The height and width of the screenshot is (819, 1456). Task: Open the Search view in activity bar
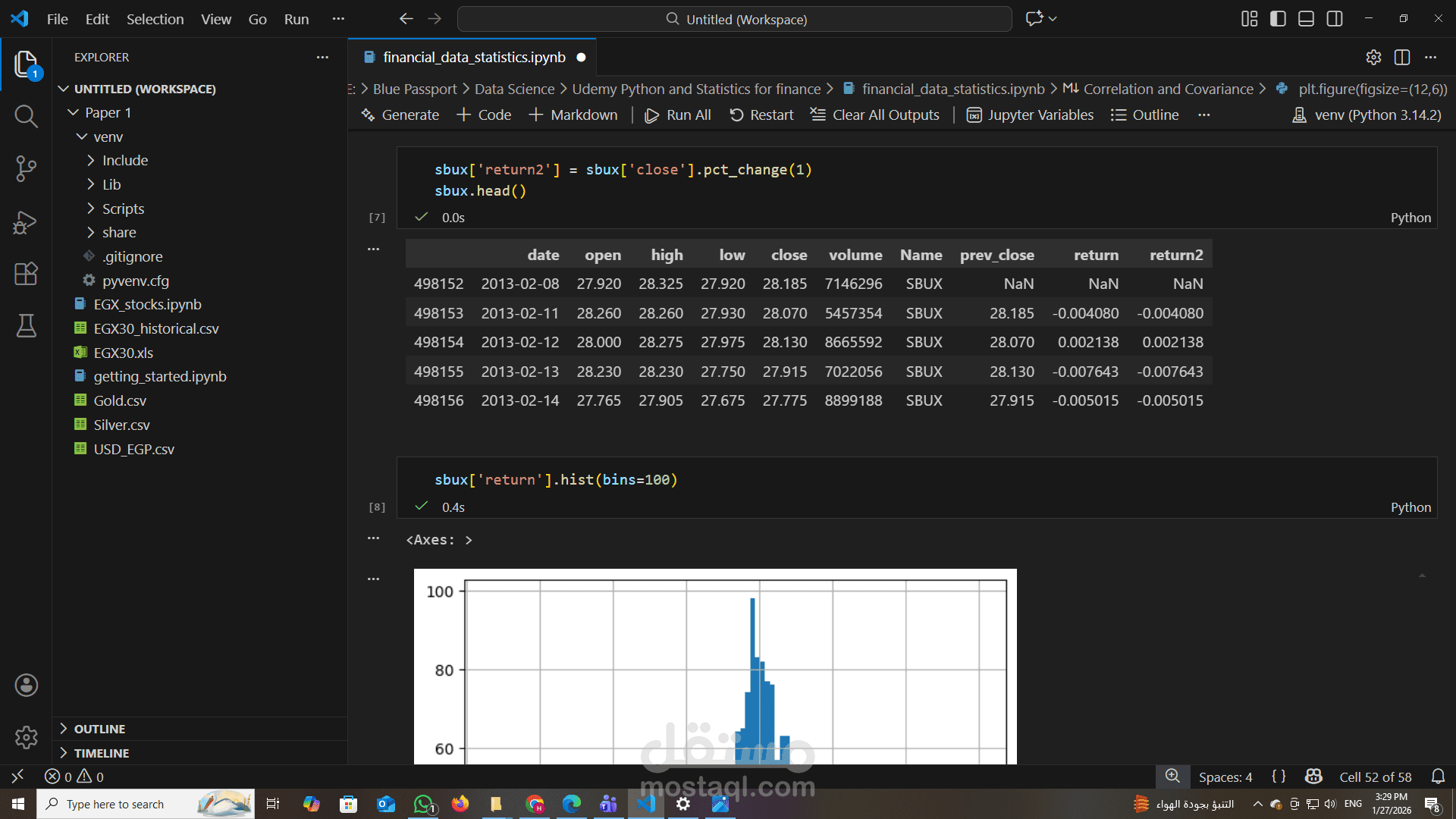click(26, 116)
